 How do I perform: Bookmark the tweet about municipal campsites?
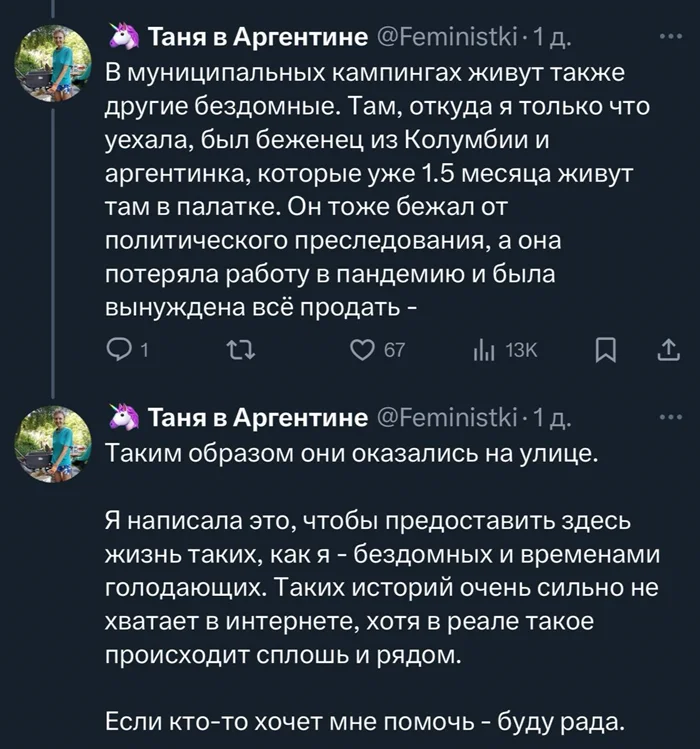(605, 350)
